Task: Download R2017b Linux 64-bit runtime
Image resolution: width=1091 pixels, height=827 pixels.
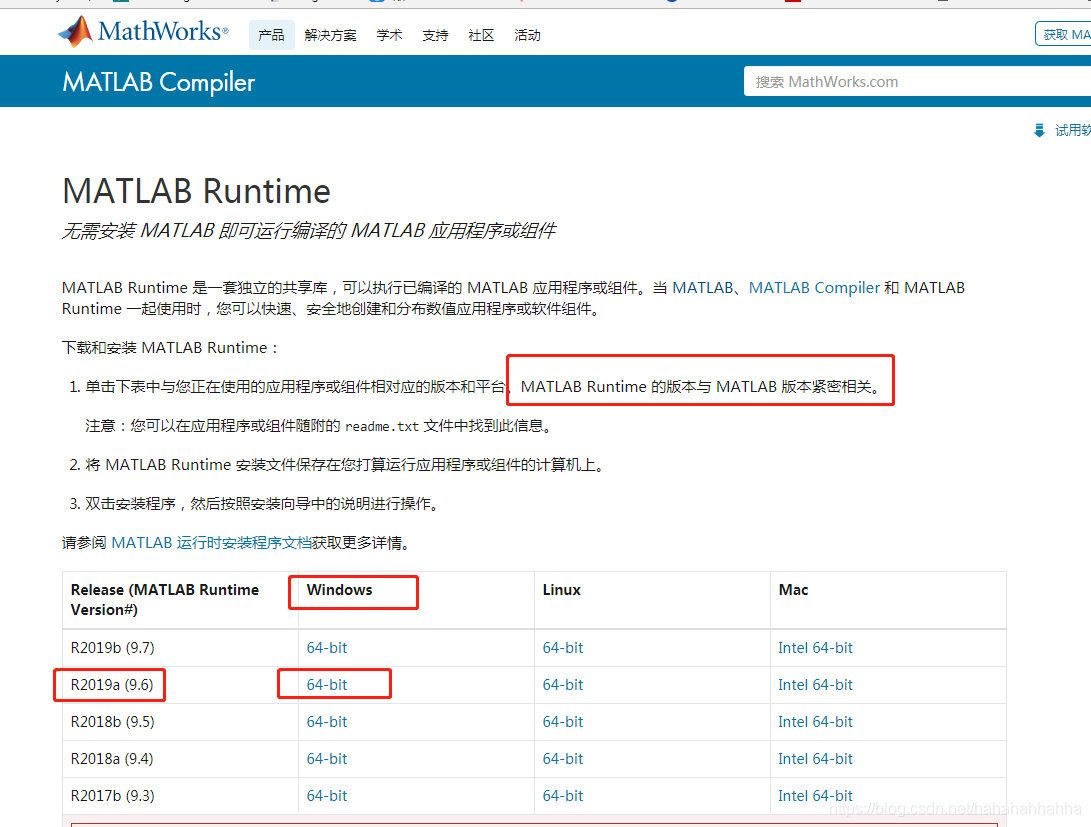Action: point(562,795)
